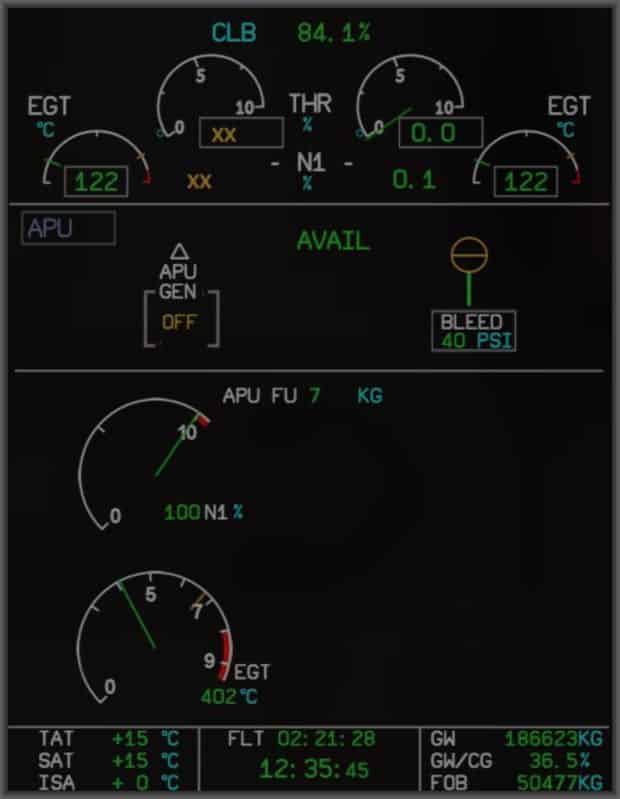Click the right engine EGT arc gauge

pyautogui.click(x=527, y=157)
